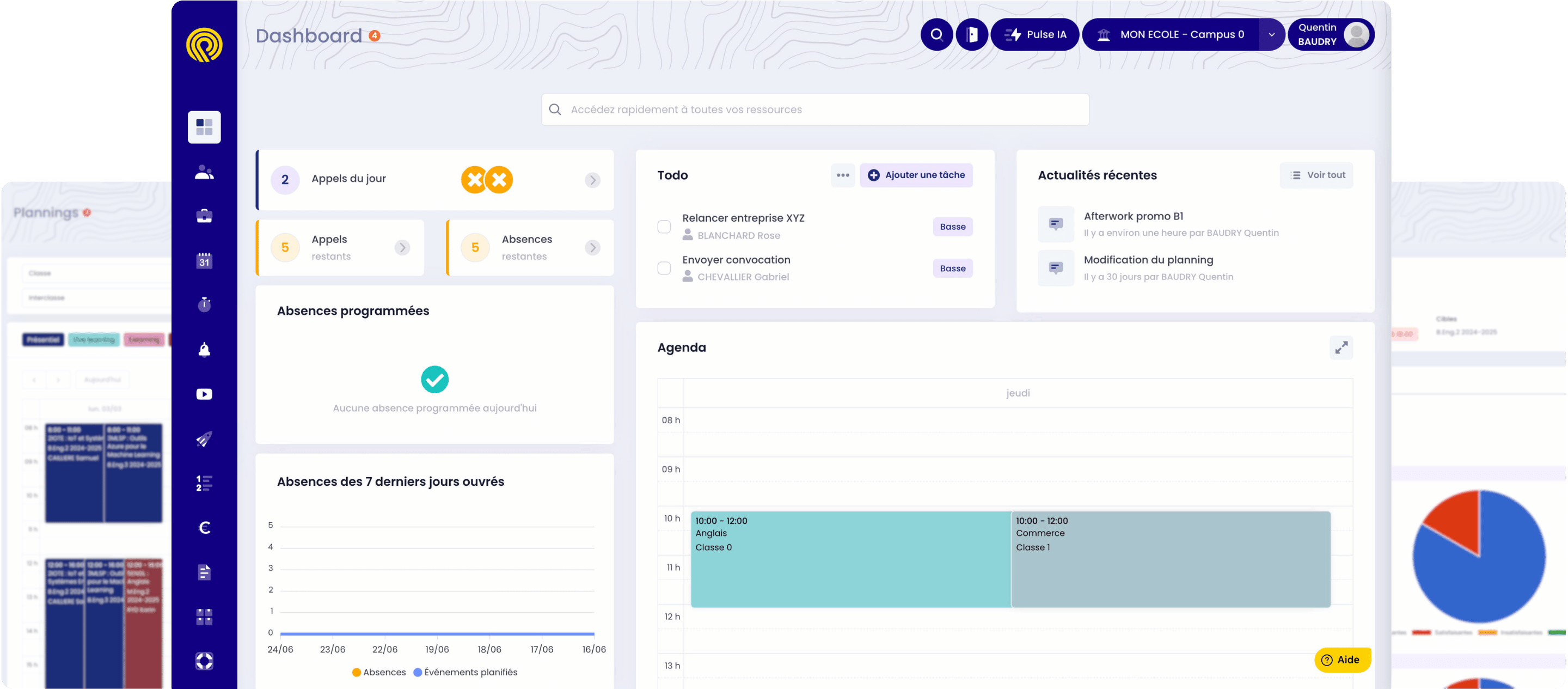This screenshot has height=689, width=1568.
Task: Click the door/logout icon in header
Action: (971, 35)
